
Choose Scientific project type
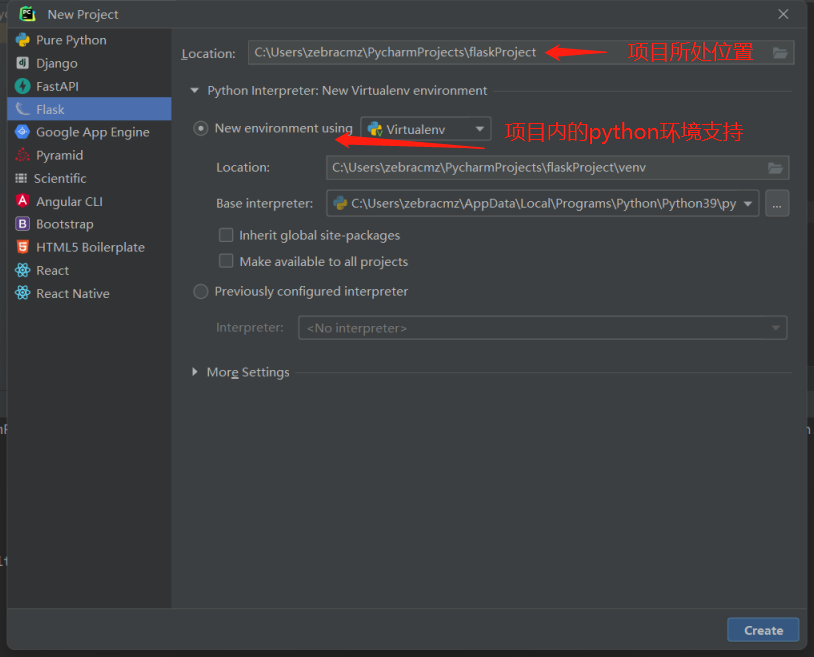click(x=89, y=178)
